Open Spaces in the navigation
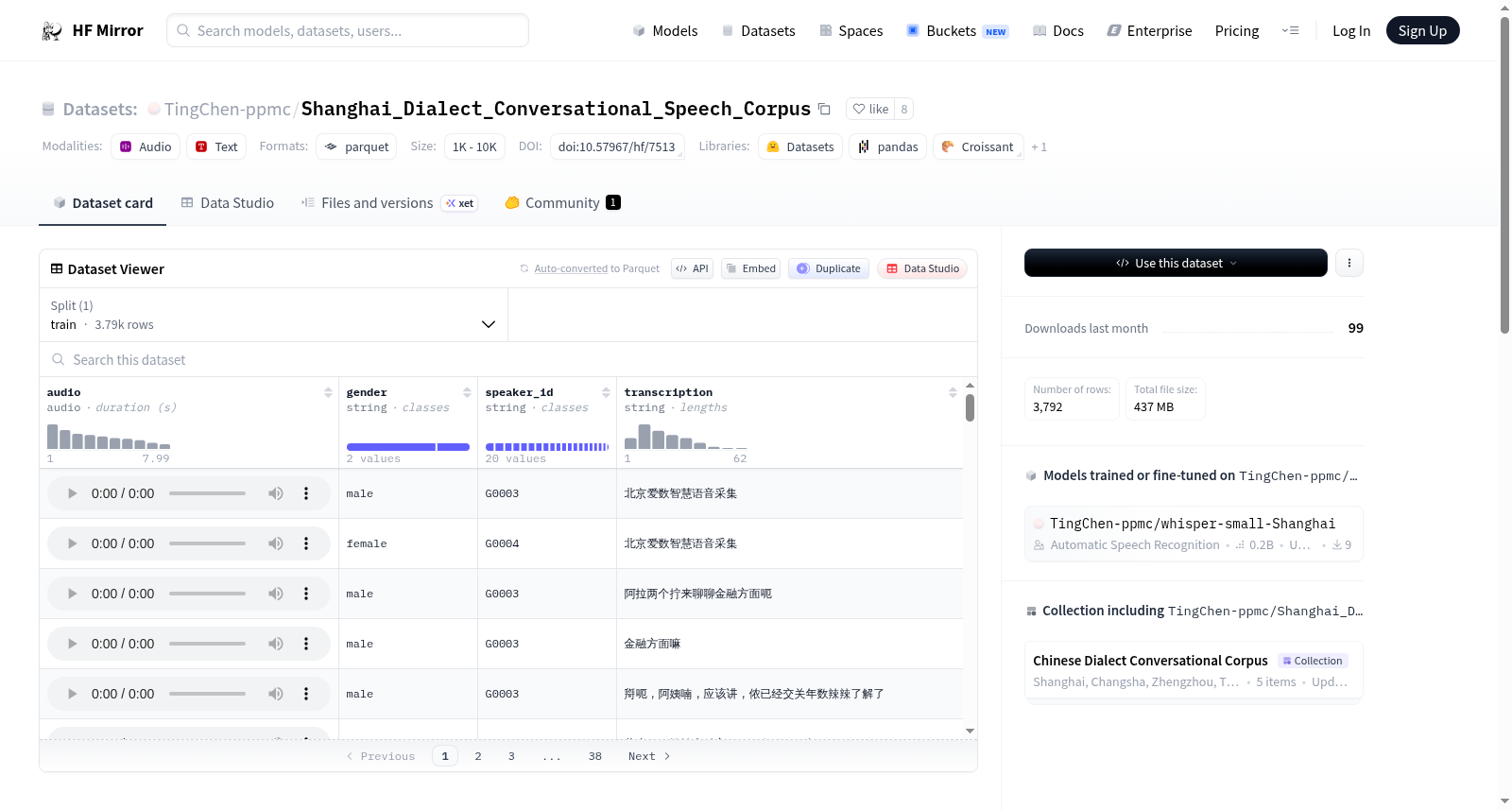This screenshot has height=810, width=1512. pyautogui.click(x=851, y=31)
